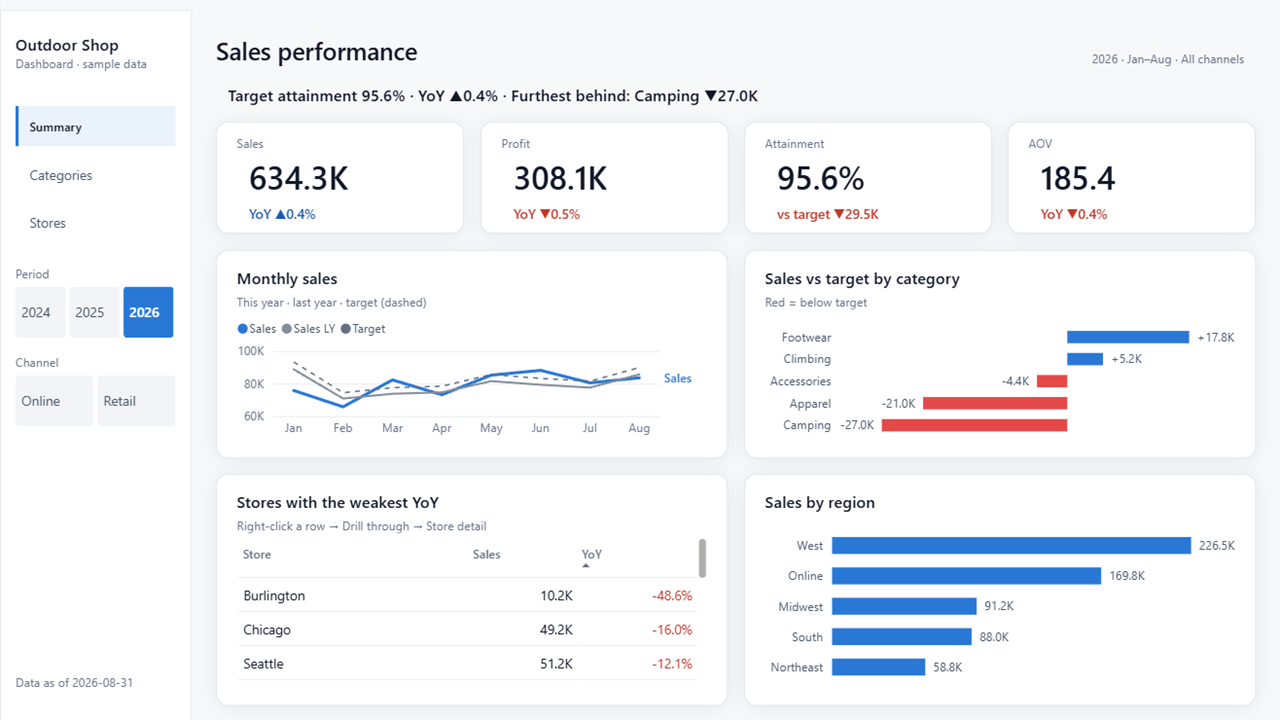Click the target attainment headline text
Screen dimensions: 1280x720
pos(493,96)
